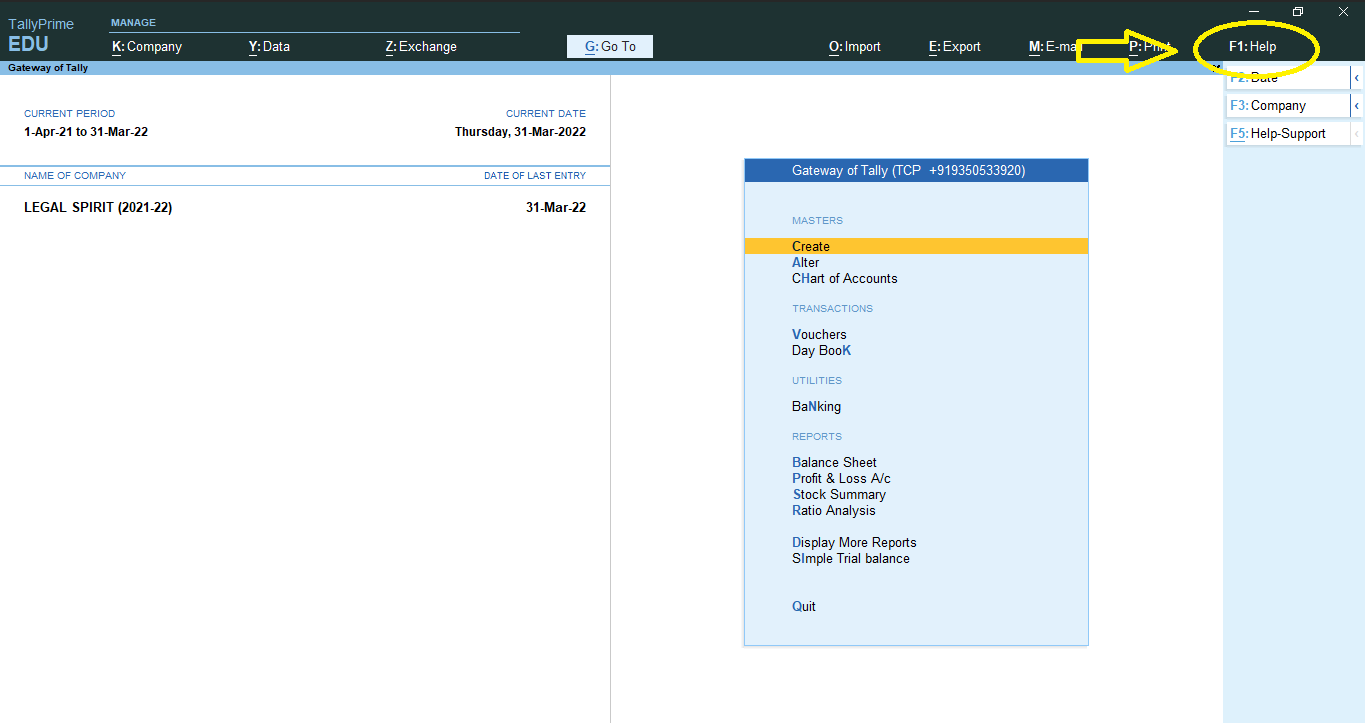The height and width of the screenshot is (723, 1365).
Task: Click the current period 1-Apr-21 to 31-Mar-22
Action: pos(86,132)
